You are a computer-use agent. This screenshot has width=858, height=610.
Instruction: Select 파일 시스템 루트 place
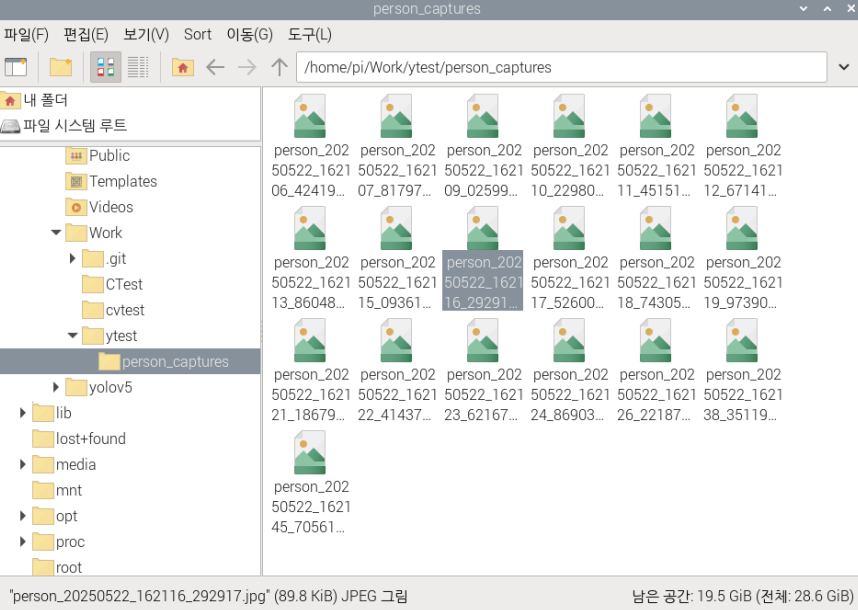point(65,126)
